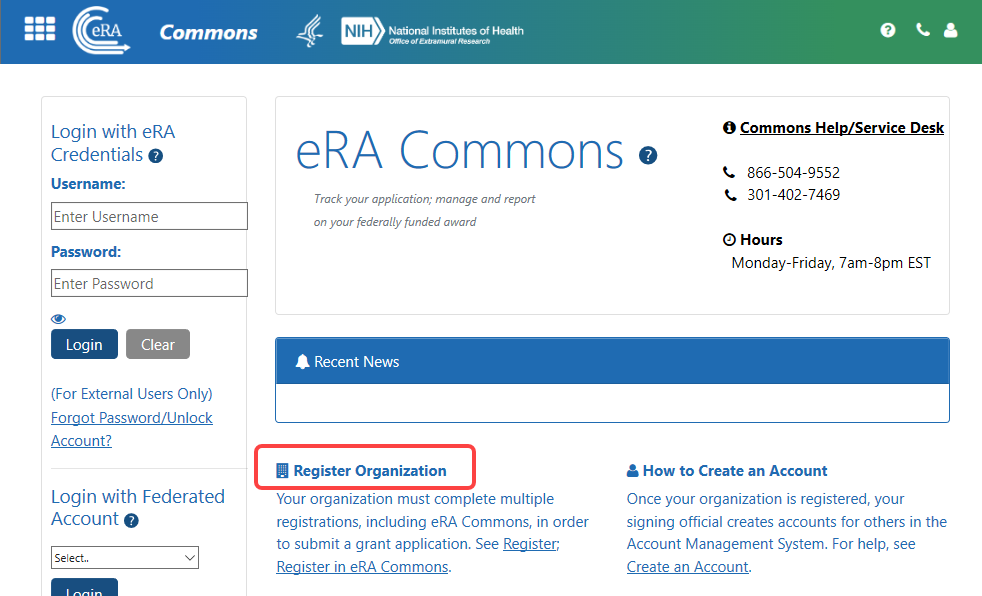Viewport: 982px width, 596px height.
Task: Click the eRA logo
Action: (100, 30)
